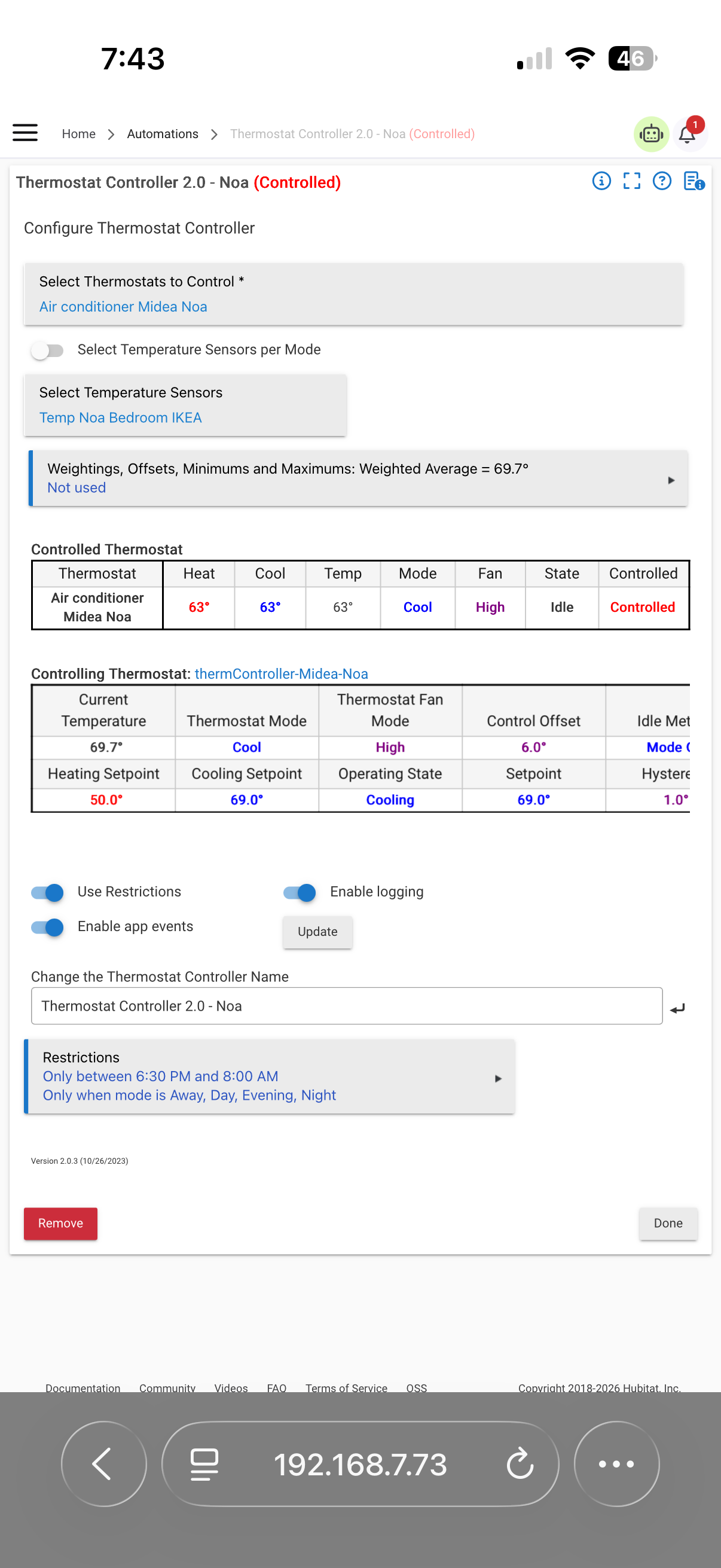Image resolution: width=721 pixels, height=1568 pixels.
Task: Reload the page in browser bar
Action: [520, 1464]
